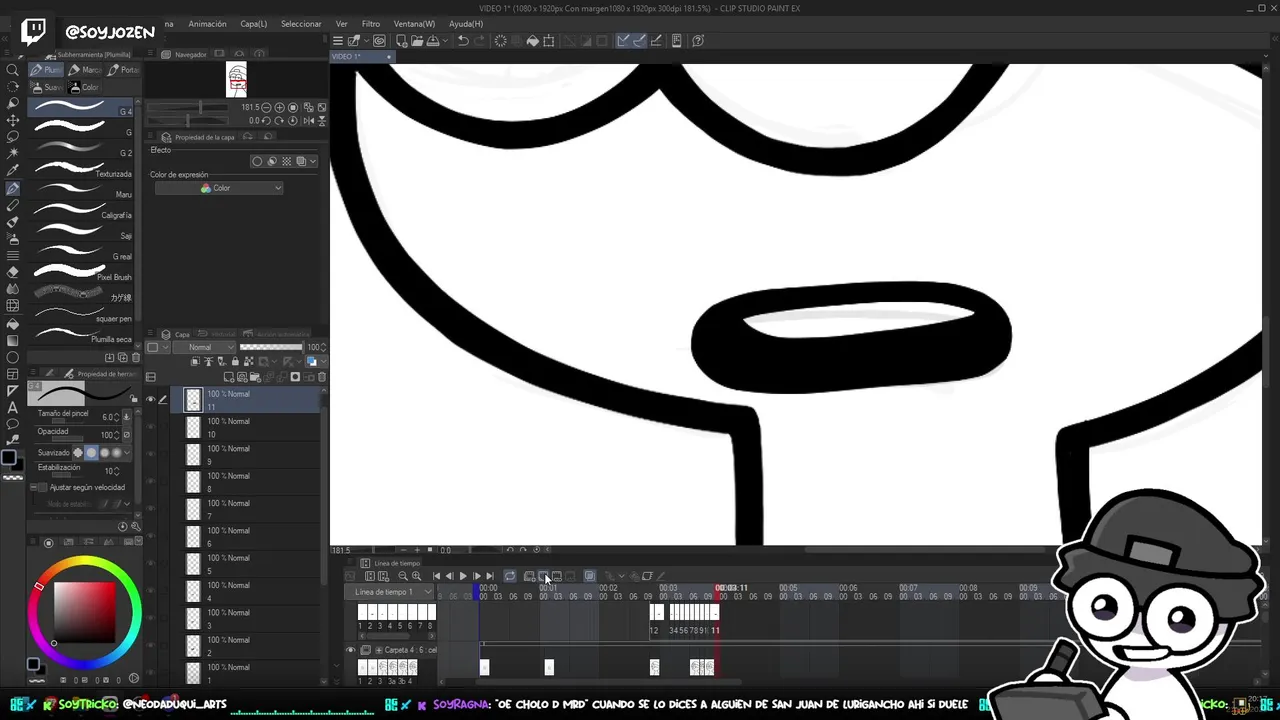Toggle visibility of layer 8

pos(151,482)
